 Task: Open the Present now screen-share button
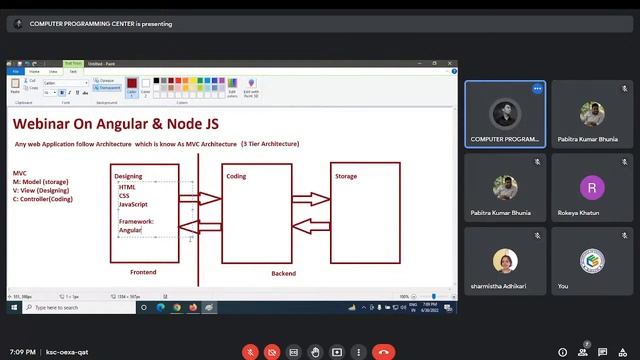(x=337, y=352)
